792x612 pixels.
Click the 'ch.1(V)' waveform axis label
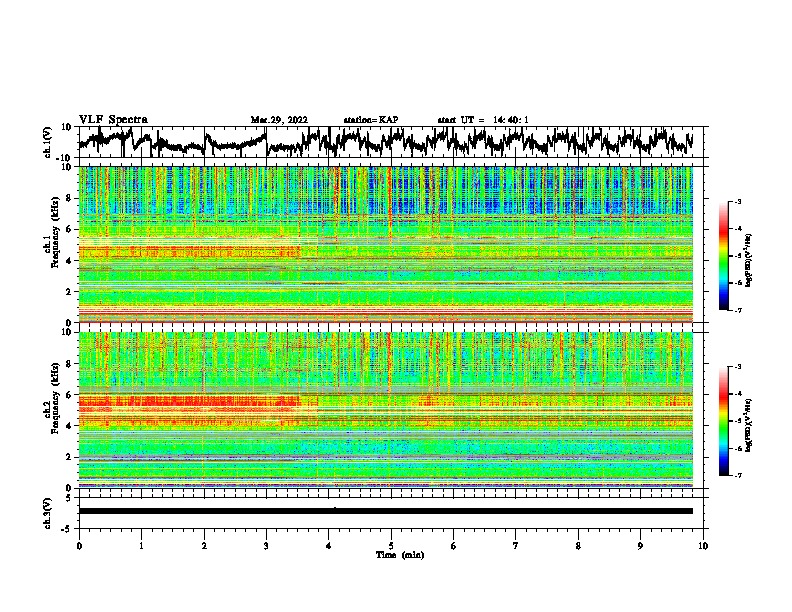48,142
